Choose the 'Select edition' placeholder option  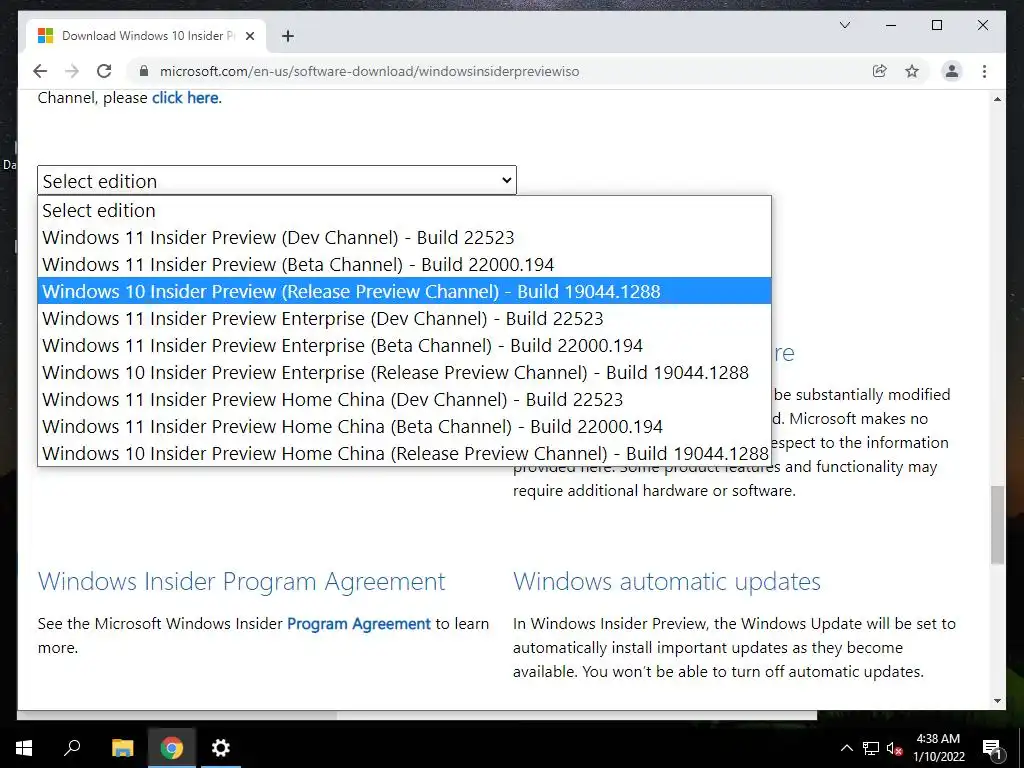(404, 210)
